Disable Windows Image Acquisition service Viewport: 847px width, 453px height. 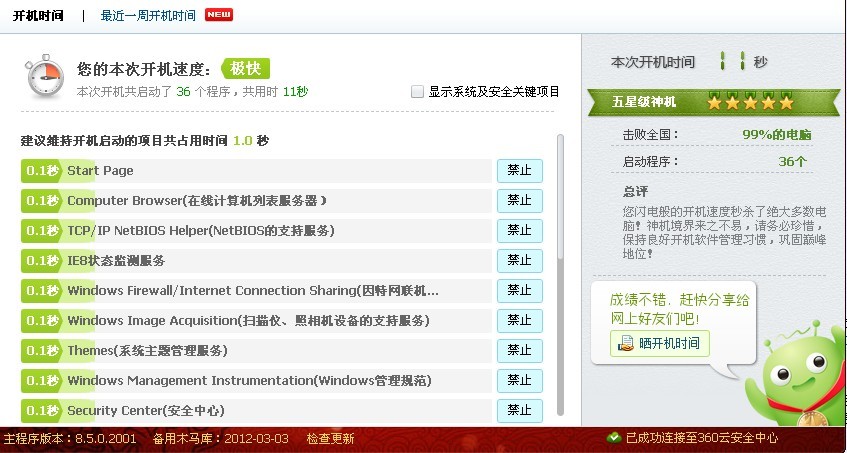point(520,321)
